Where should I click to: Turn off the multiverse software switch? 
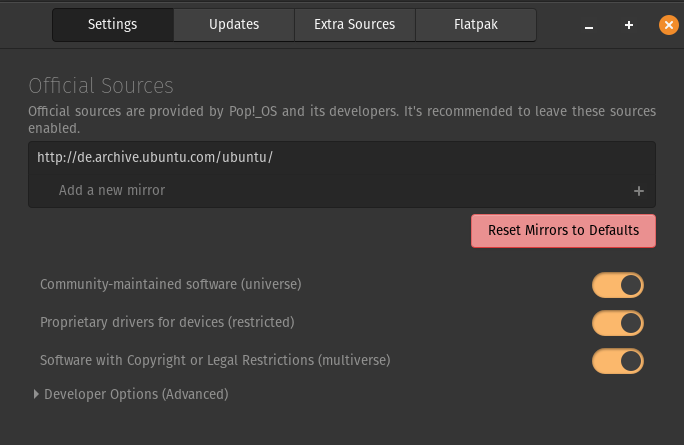(617, 360)
